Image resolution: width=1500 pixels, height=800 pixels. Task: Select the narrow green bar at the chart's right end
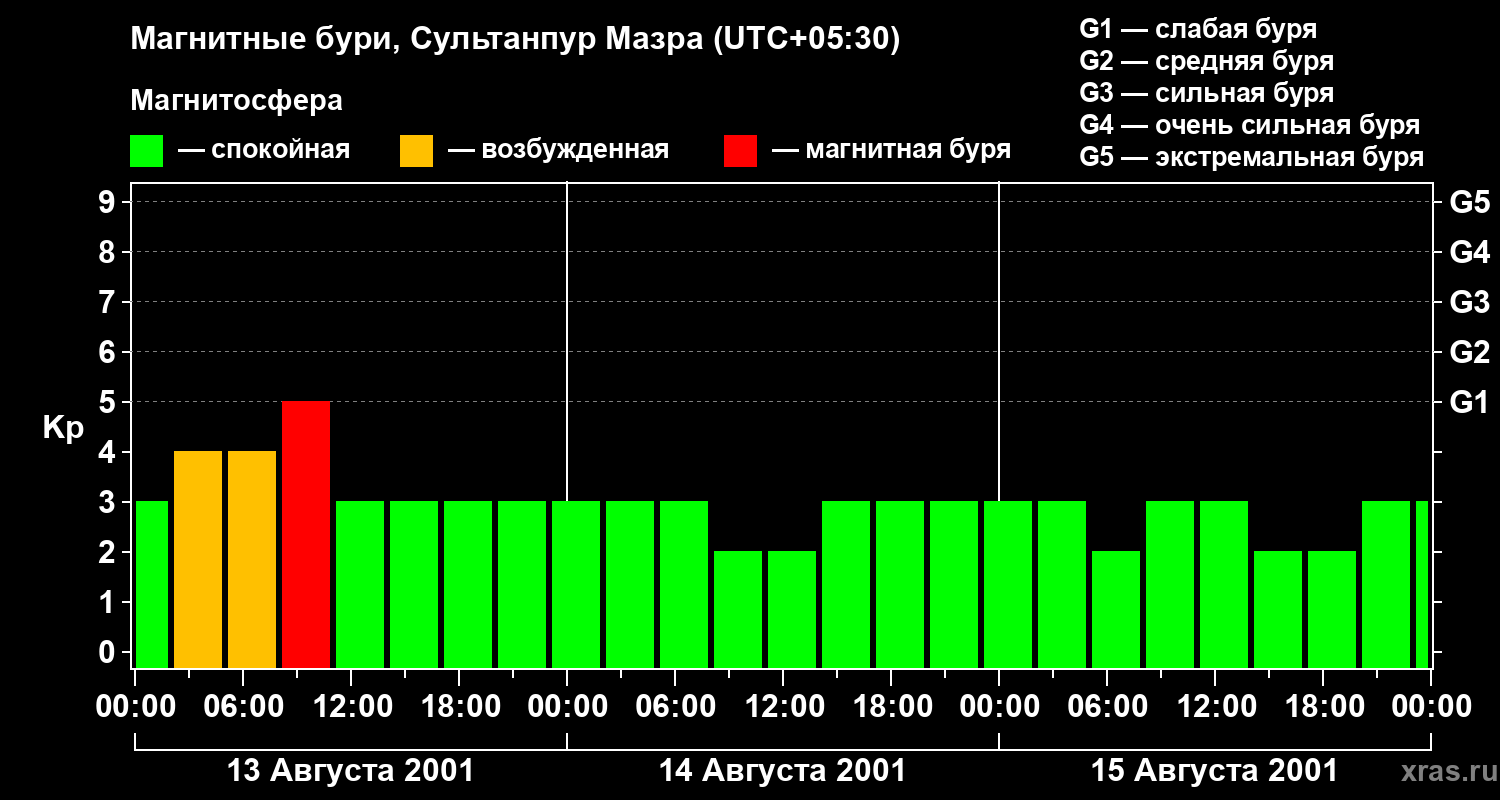(1422, 584)
